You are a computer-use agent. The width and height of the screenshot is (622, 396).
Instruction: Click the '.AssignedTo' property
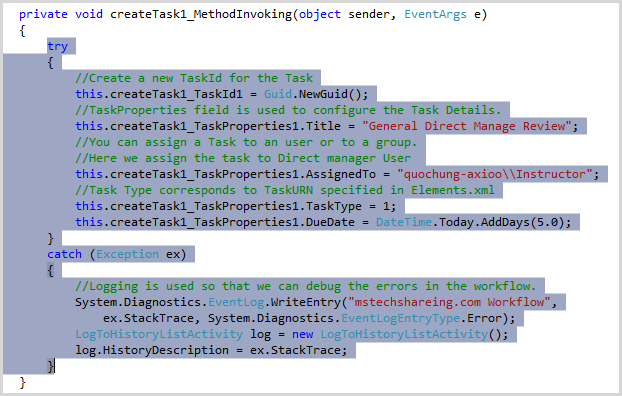tap(341, 174)
